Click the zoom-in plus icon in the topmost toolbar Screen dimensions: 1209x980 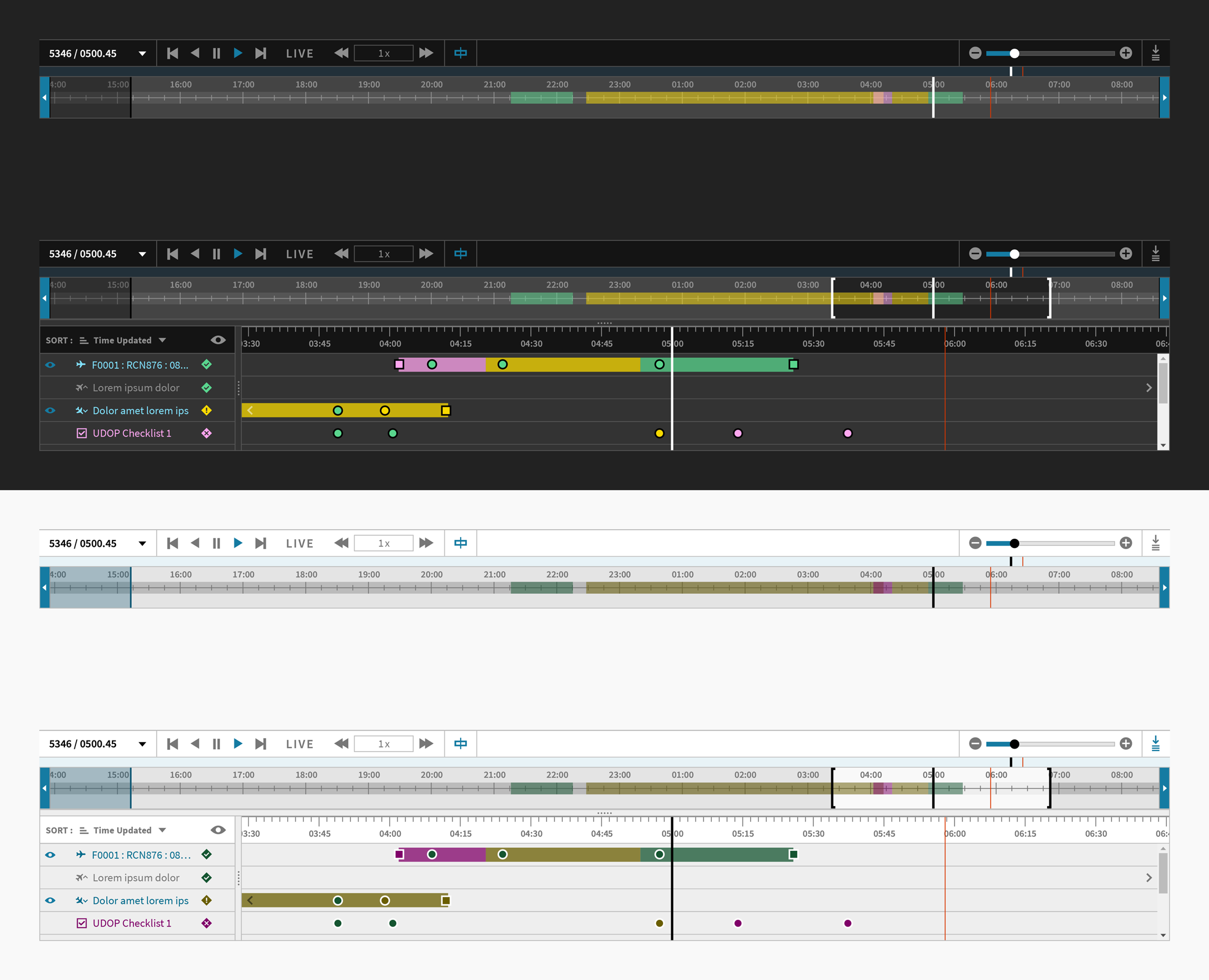pos(1125,53)
